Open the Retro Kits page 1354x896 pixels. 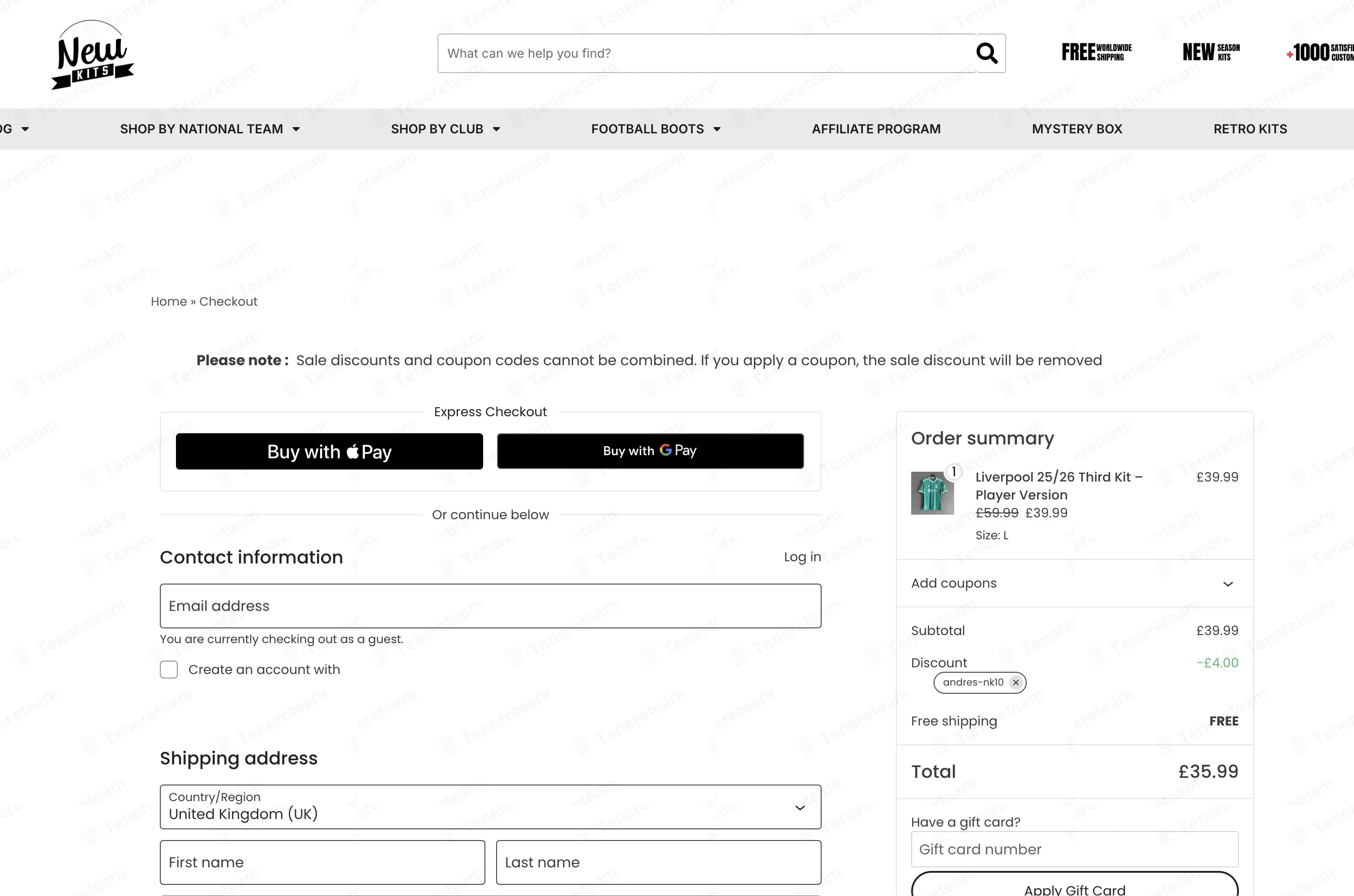point(1250,129)
